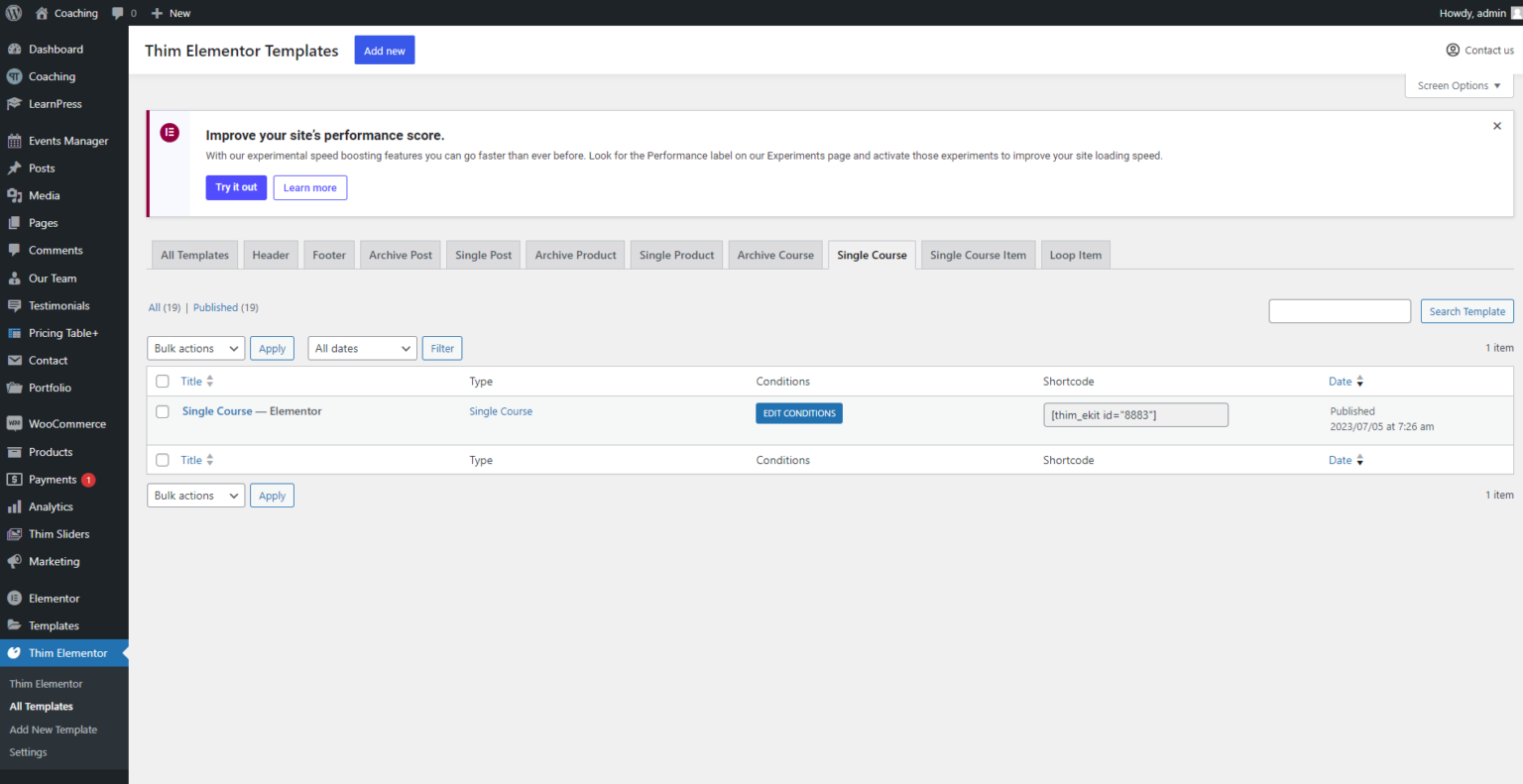Click the Learn more button
Screen dimensions: 1523x784
tap(310, 187)
